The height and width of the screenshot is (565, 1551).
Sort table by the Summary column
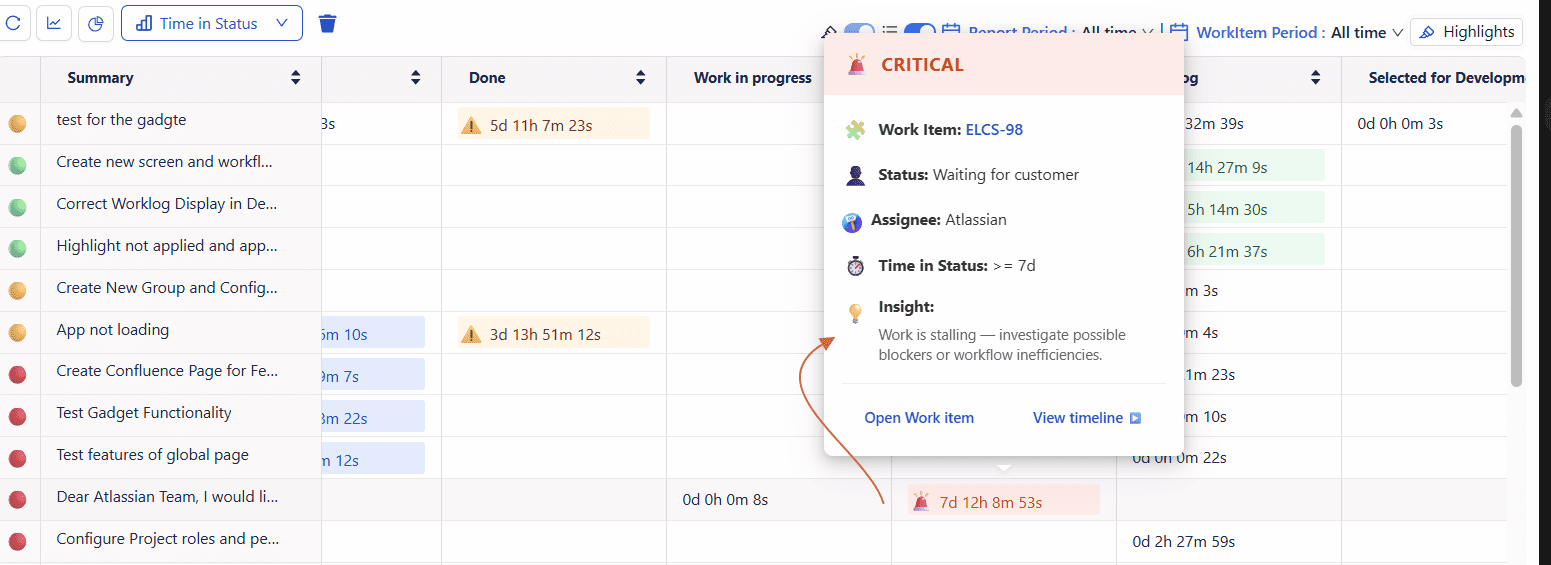295,78
